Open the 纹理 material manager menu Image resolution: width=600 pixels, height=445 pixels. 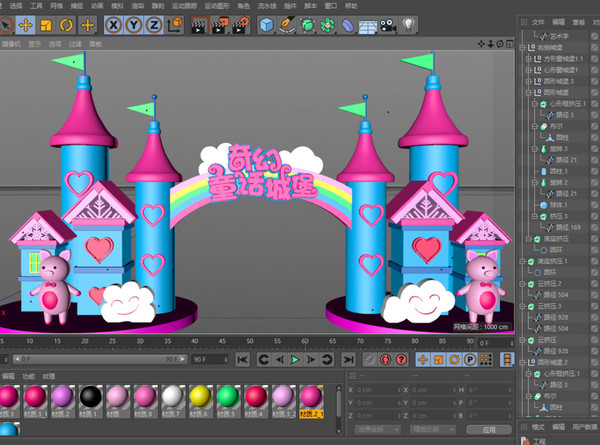[x=49, y=376]
